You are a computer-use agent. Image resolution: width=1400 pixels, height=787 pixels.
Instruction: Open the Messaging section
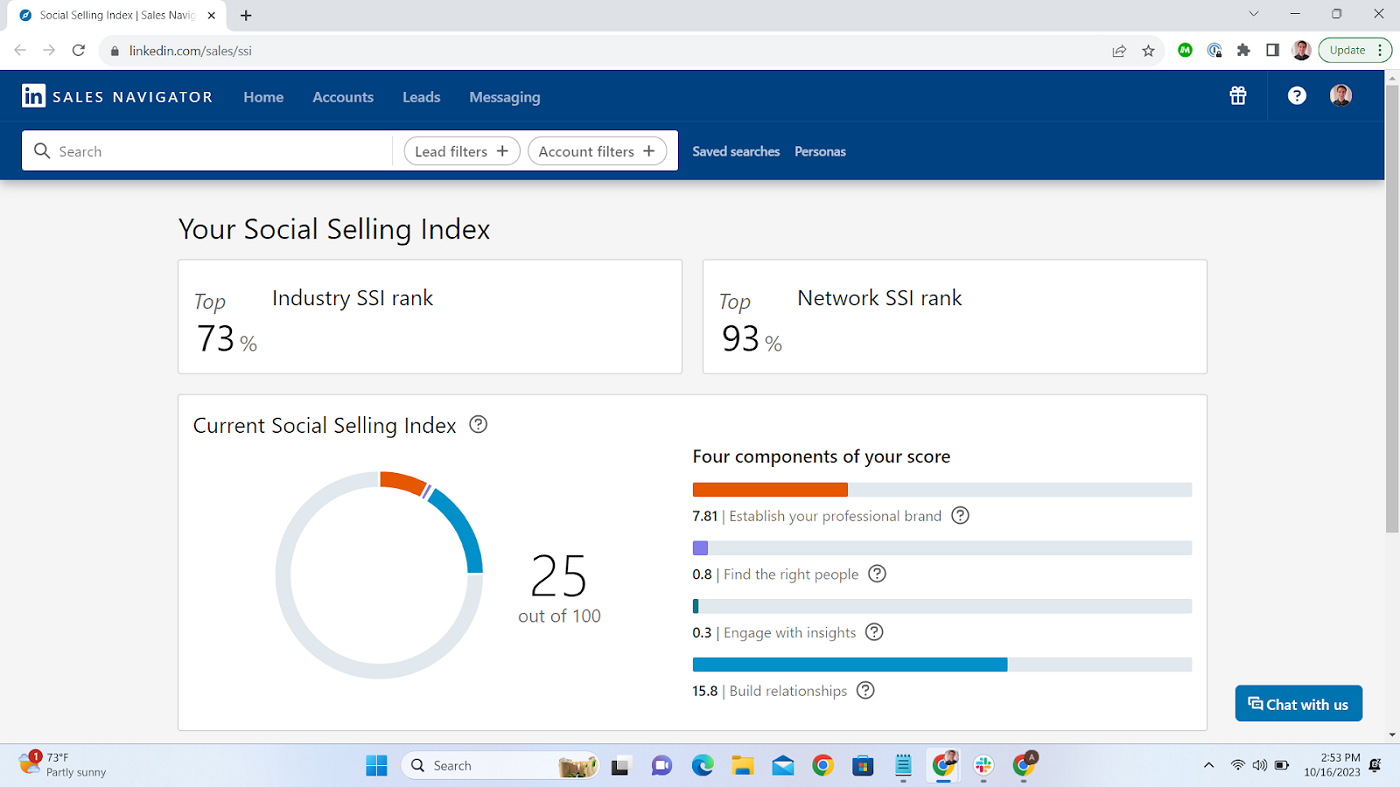pyautogui.click(x=504, y=96)
